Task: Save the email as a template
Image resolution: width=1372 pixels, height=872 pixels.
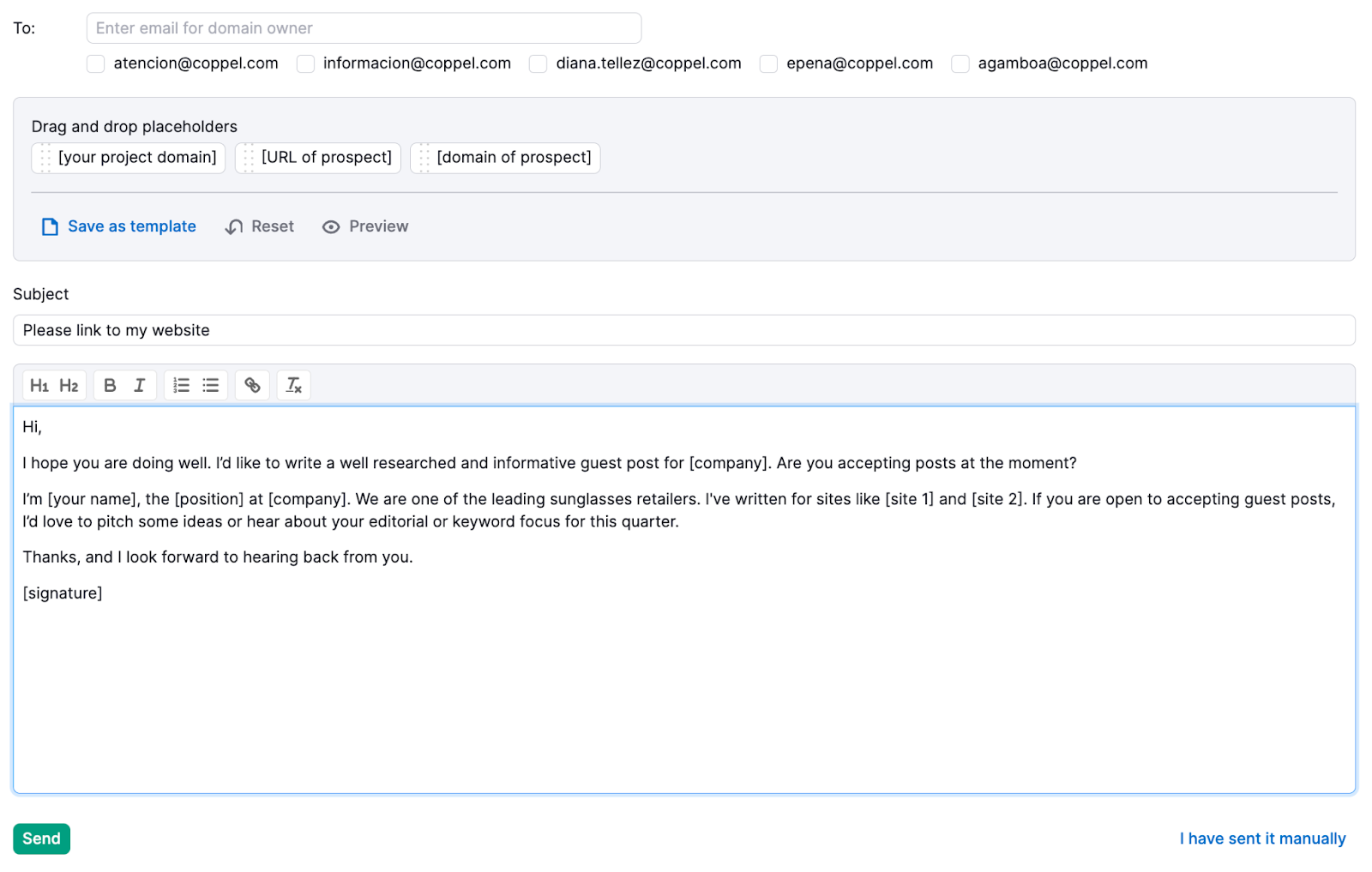Action: tap(118, 226)
